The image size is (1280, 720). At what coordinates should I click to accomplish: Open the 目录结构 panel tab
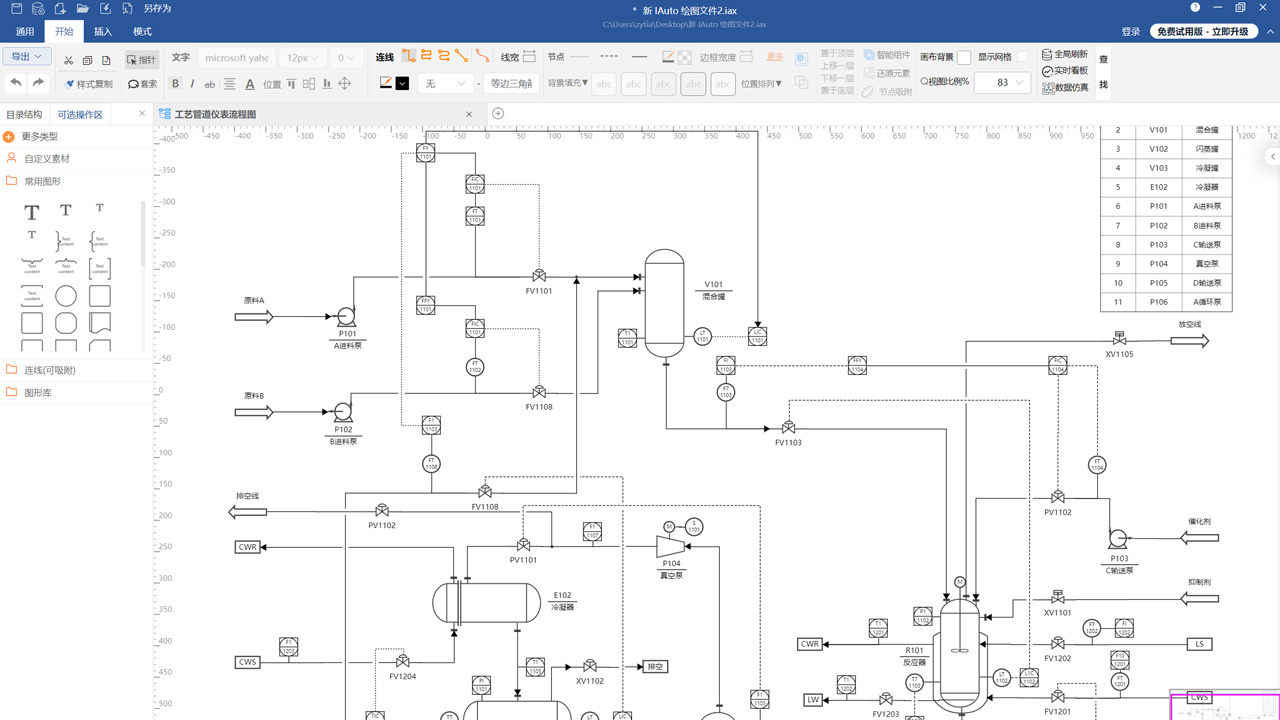pos(25,115)
